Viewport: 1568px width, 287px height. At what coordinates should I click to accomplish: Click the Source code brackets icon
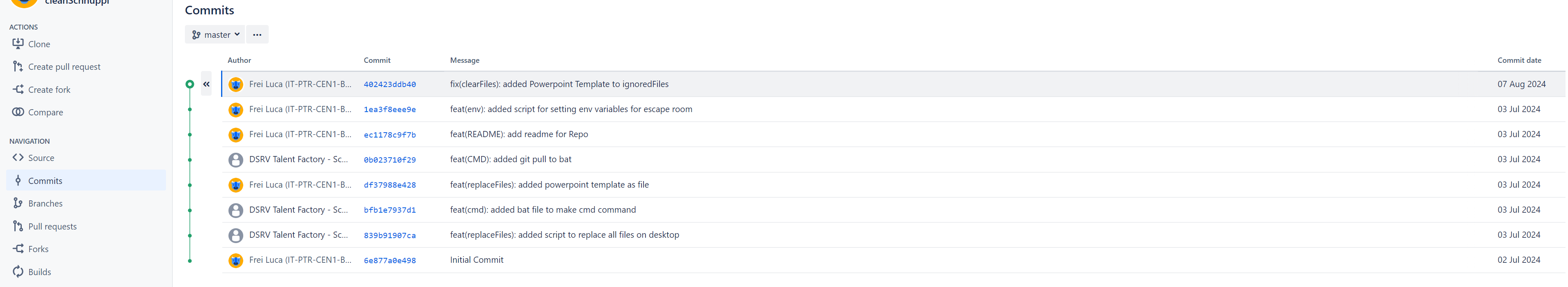(18, 158)
